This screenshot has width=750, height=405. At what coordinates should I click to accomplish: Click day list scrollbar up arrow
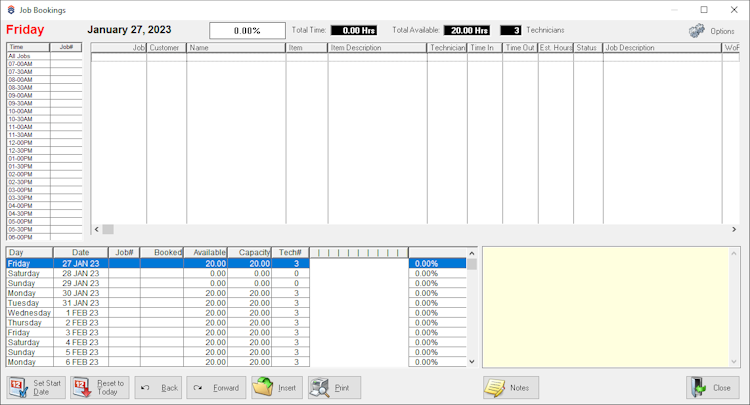click(472, 253)
